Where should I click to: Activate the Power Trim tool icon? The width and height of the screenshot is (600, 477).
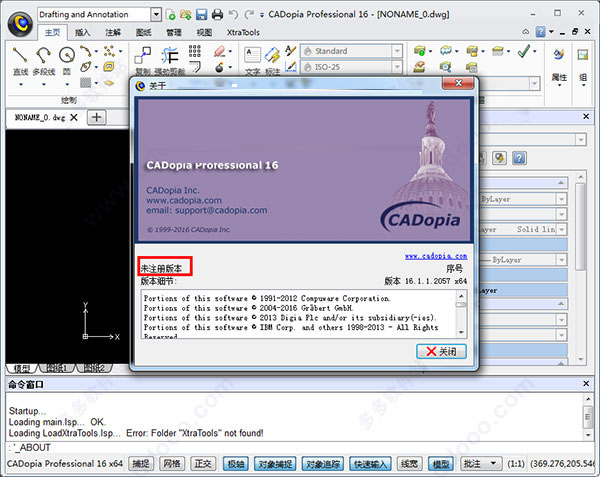170,56
